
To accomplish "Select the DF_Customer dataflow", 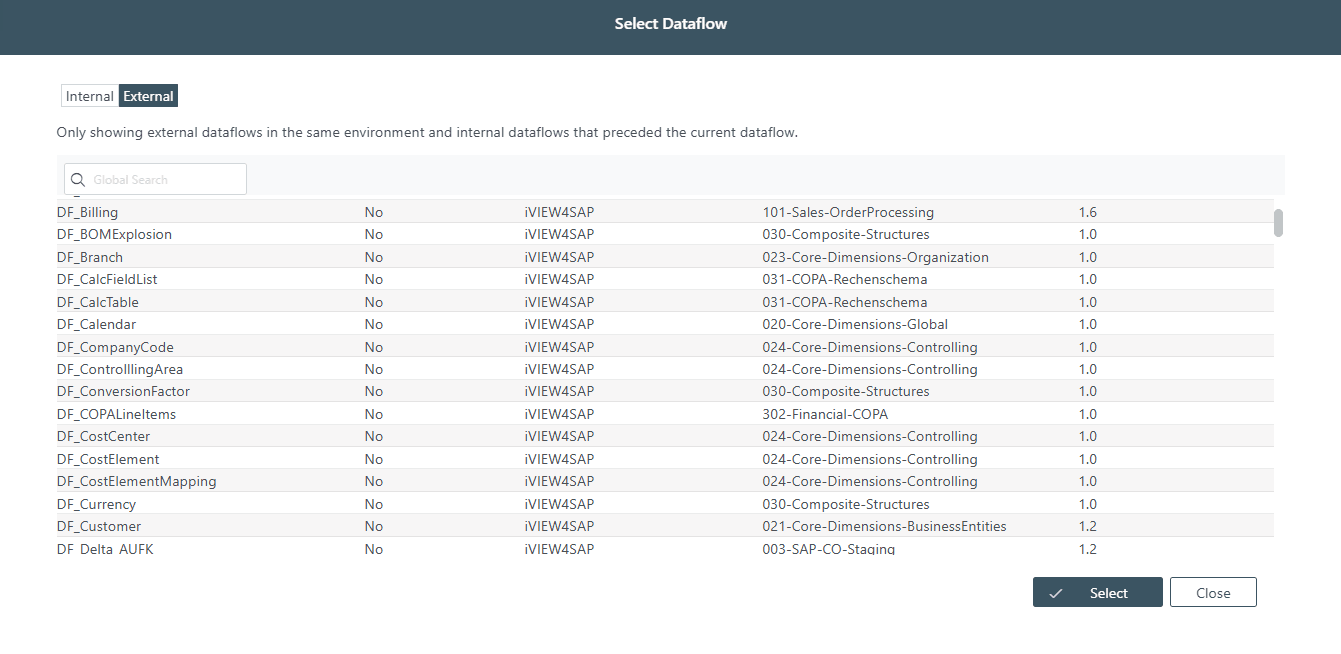I will coord(98,526).
